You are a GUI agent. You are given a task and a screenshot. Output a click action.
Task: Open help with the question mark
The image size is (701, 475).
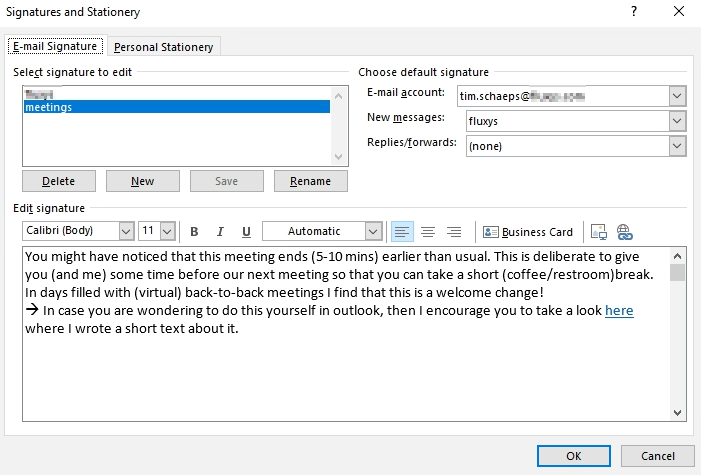click(x=634, y=11)
